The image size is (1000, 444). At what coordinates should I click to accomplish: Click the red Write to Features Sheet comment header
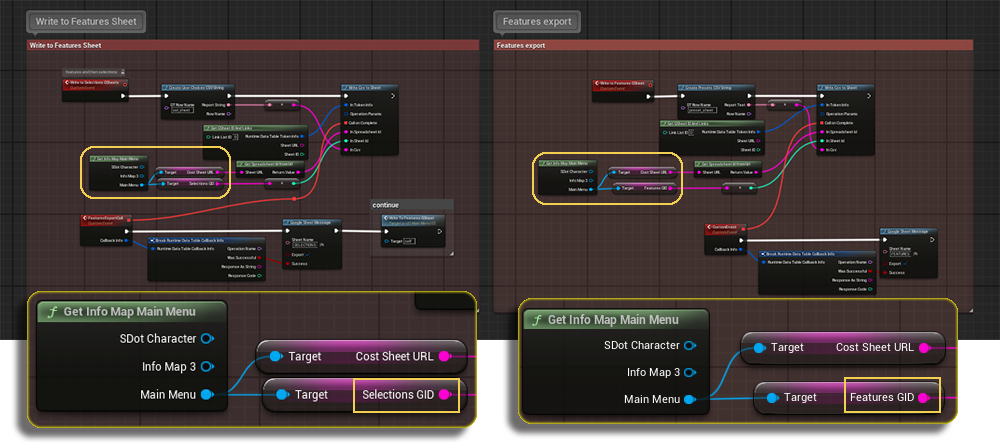pyautogui.click(x=252, y=45)
